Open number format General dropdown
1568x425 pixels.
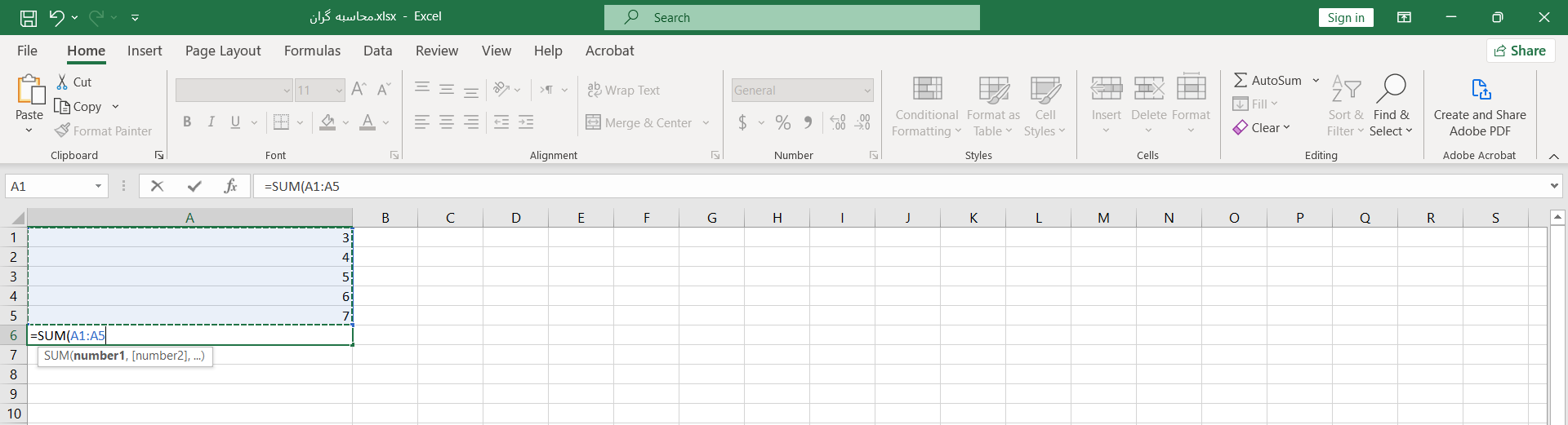(867, 91)
